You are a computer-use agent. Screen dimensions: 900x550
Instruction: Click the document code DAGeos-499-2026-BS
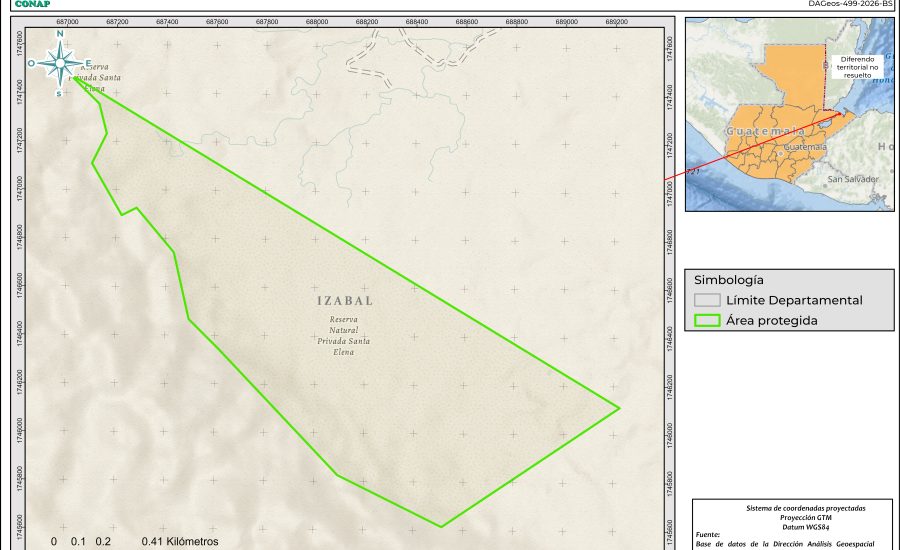coord(849,4)
